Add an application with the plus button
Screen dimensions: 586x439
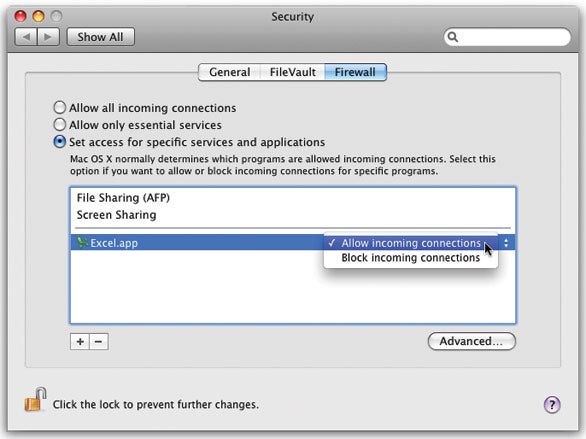pos(80,341)
